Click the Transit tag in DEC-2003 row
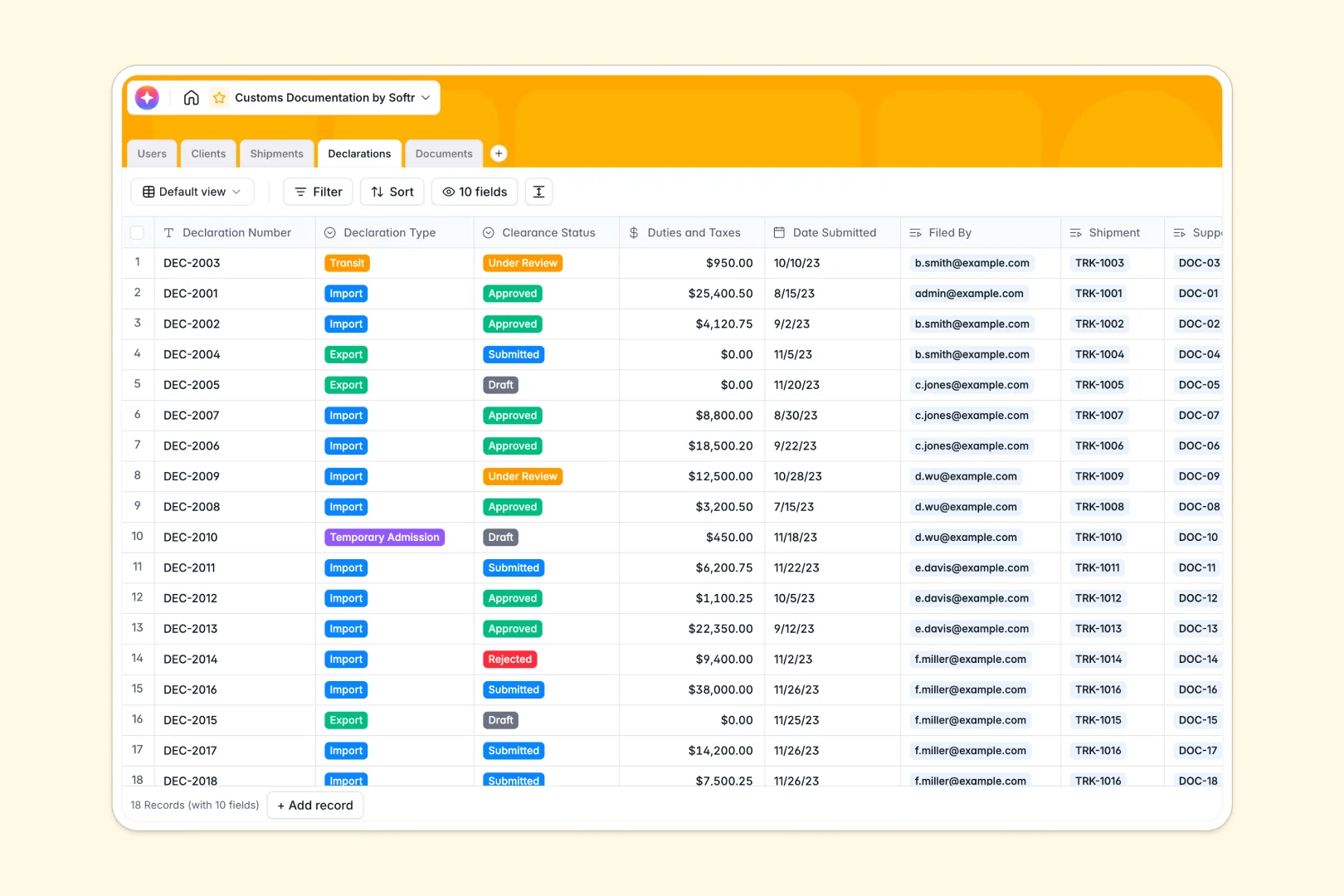The image size is (1344, 896). (347, 263)
